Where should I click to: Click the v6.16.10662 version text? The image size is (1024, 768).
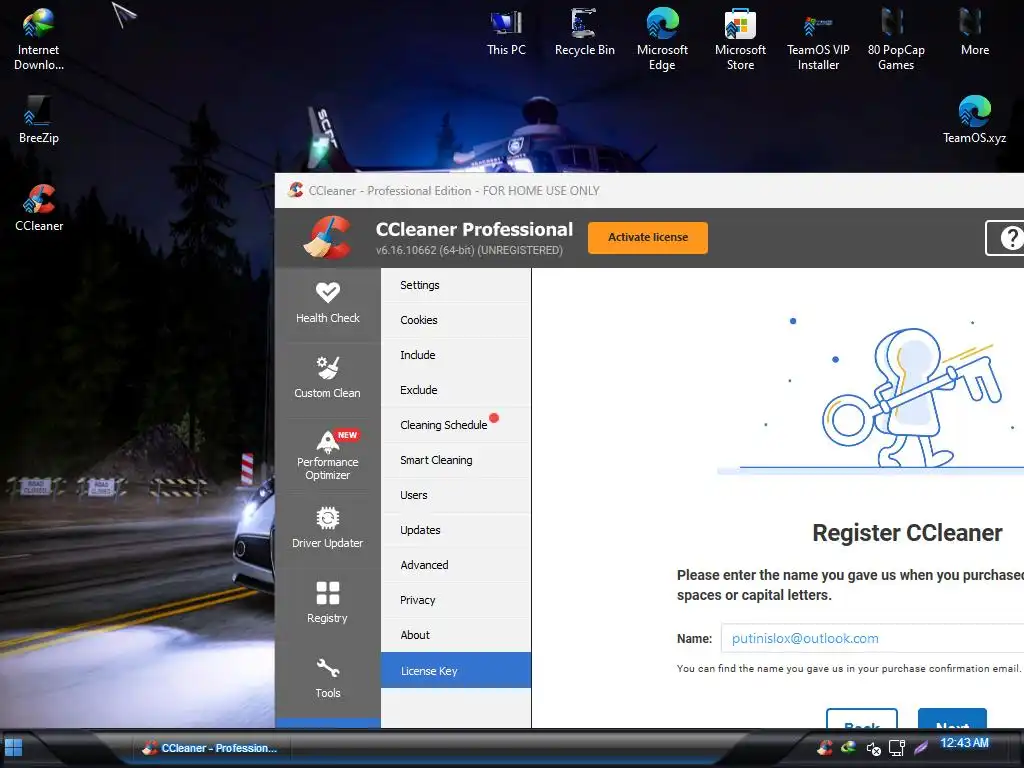(469, 250)
